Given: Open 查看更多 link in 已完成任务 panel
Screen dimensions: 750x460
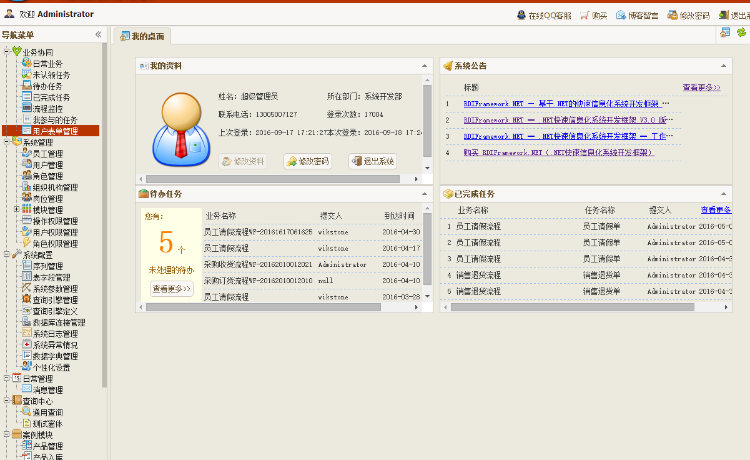Looking at the screenshot, I should [716, 210].
